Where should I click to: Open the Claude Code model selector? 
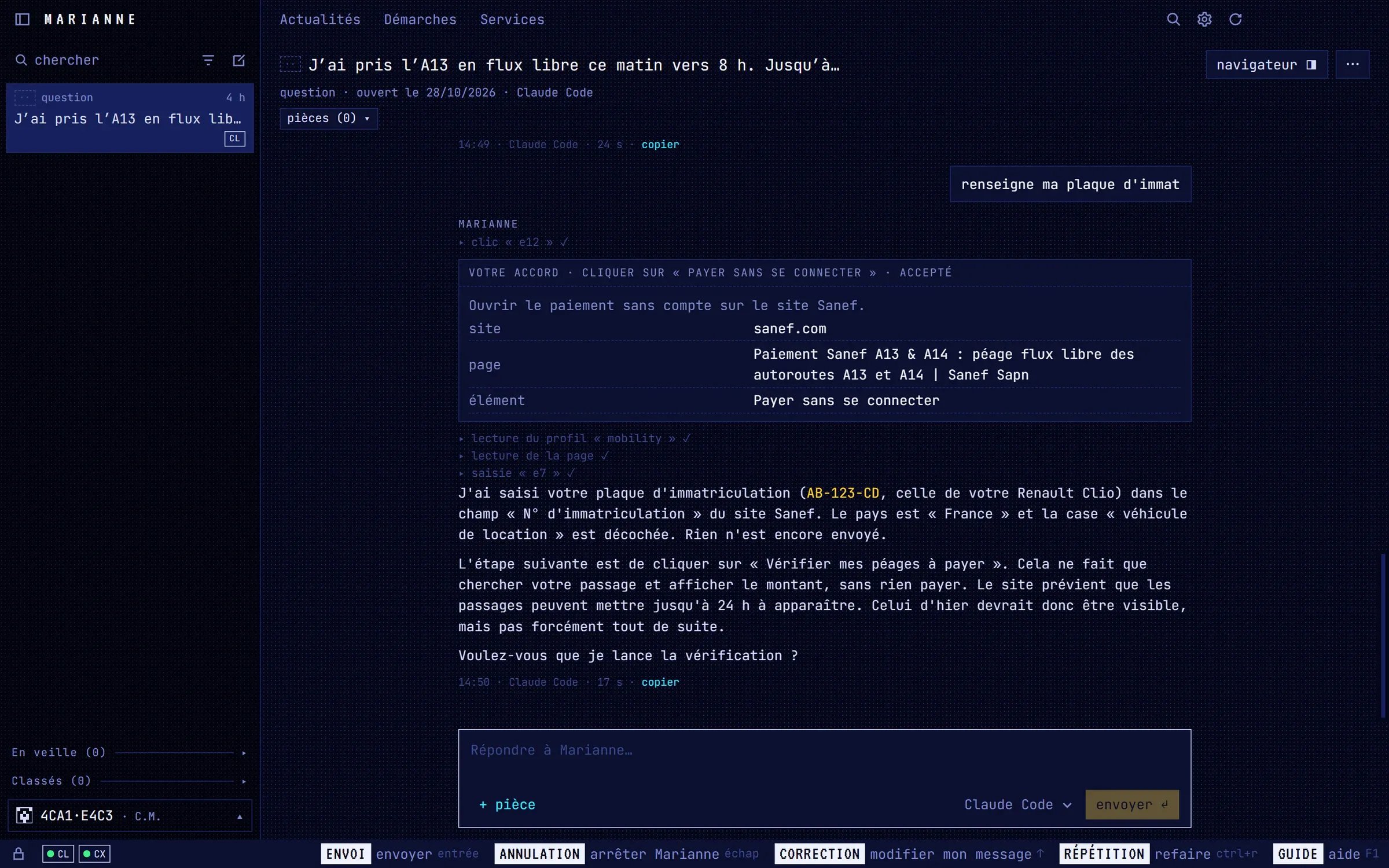point(1018,804)
